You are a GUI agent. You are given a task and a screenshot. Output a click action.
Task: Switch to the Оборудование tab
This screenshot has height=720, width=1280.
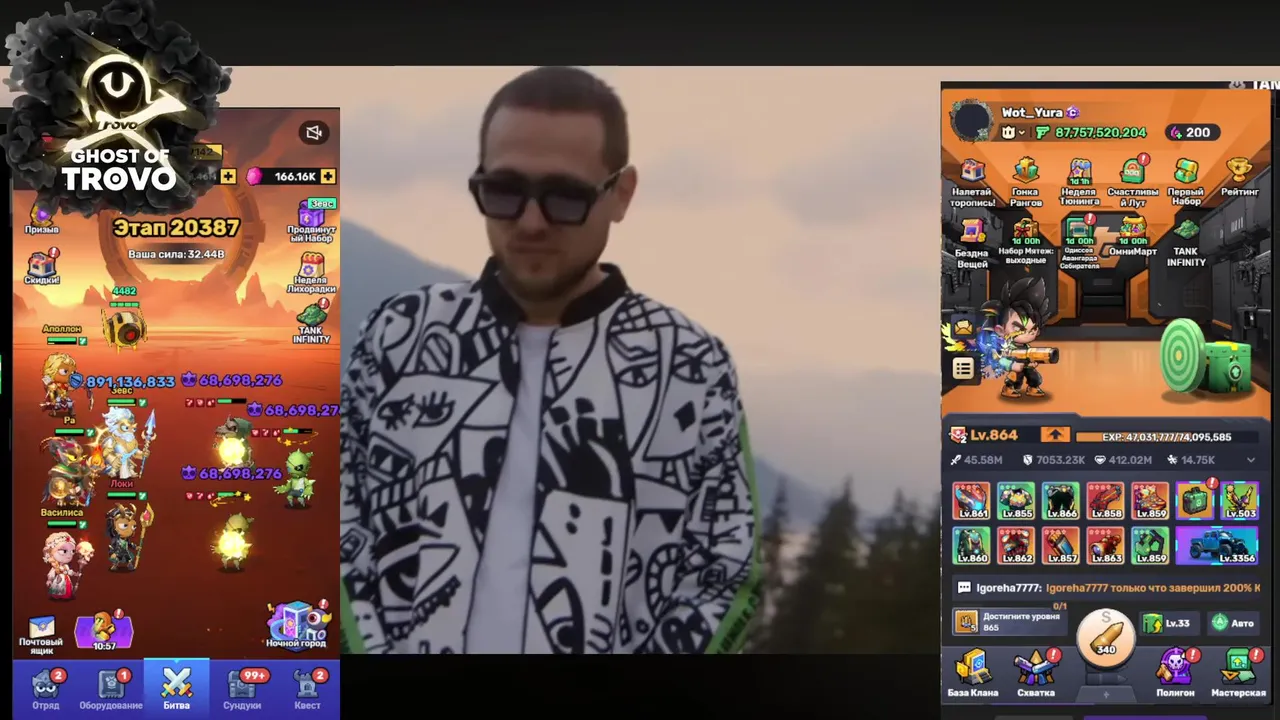(x=111, y=690)
